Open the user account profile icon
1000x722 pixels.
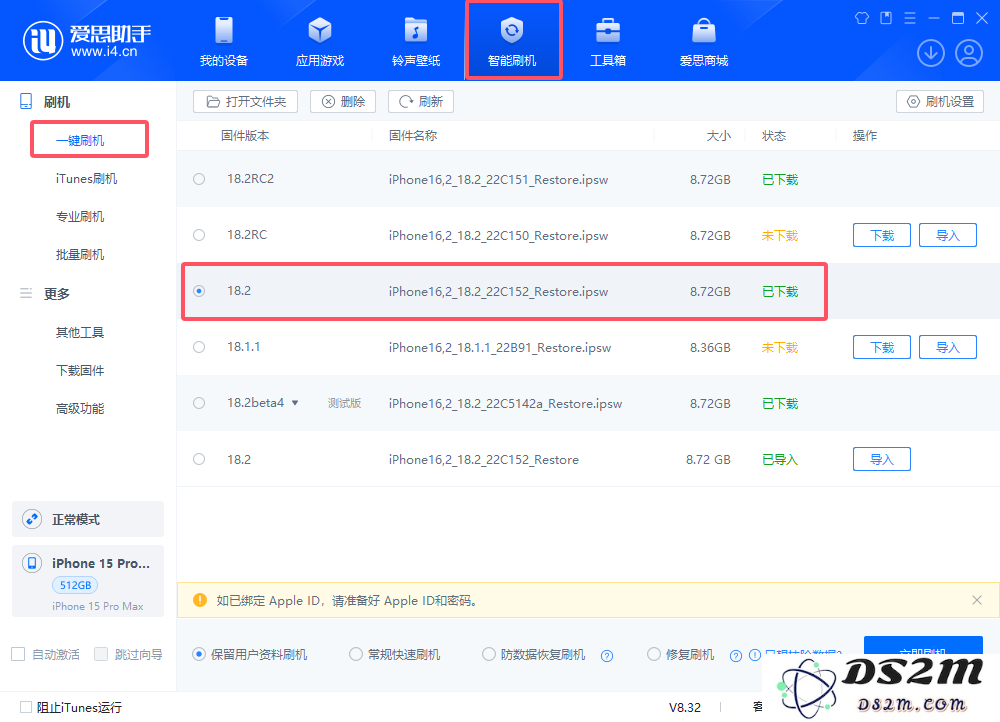point(969,53)
